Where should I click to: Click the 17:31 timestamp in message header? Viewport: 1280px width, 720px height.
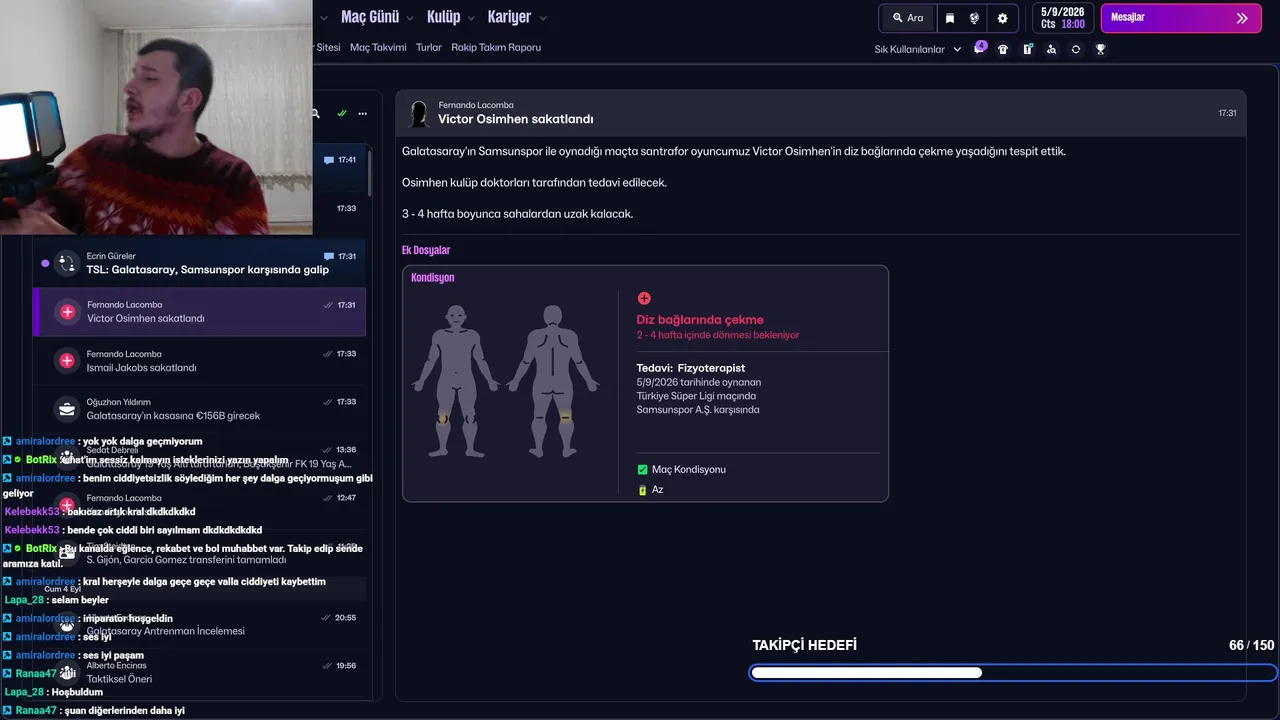click(1227, 113)
